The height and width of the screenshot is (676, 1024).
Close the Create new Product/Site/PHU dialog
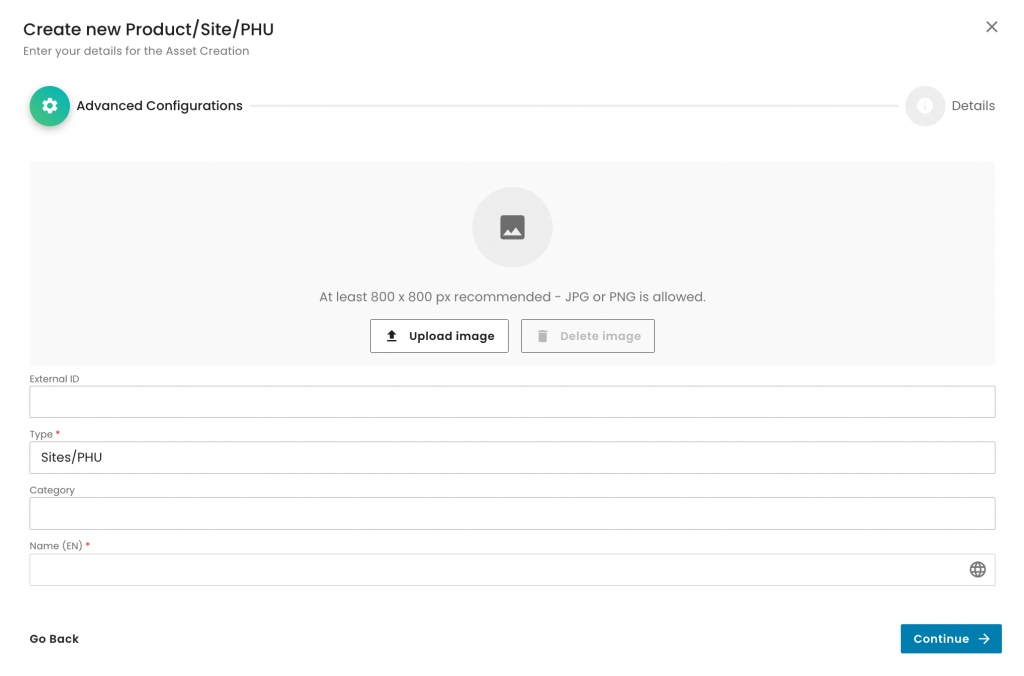coord(991,27)
